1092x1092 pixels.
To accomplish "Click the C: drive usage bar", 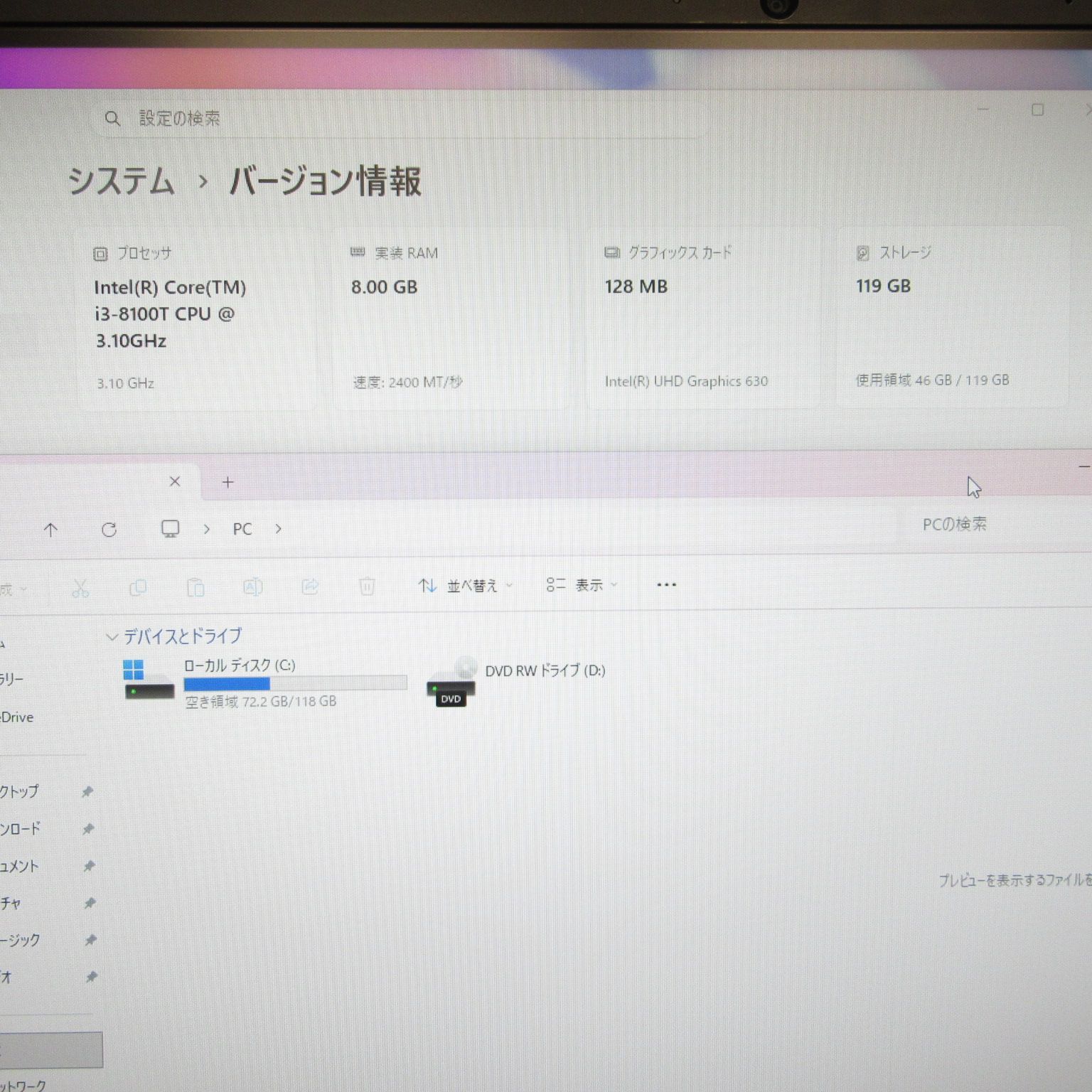I will 295,683.
